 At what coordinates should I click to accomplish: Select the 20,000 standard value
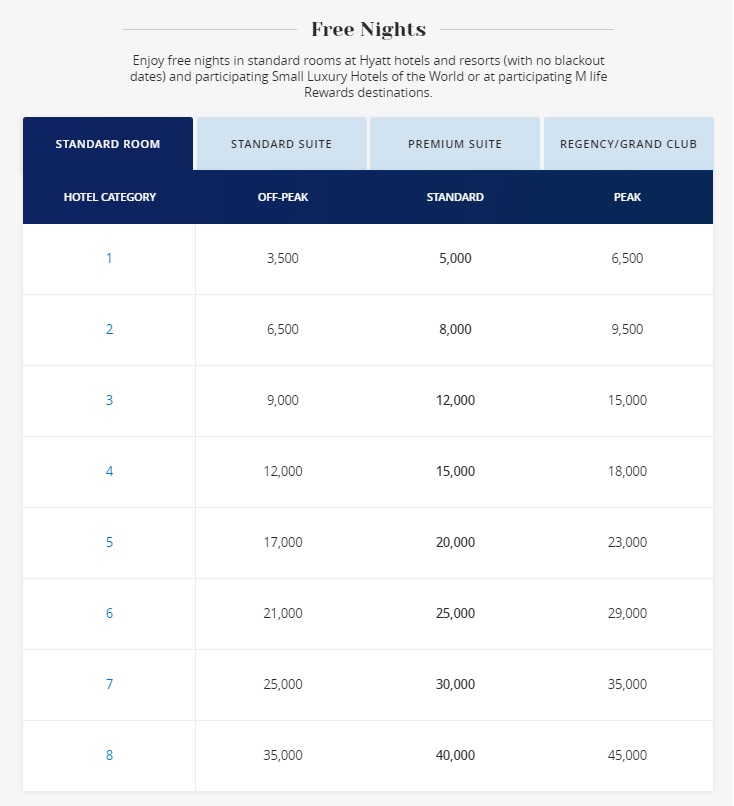click(x=455, y=542)
